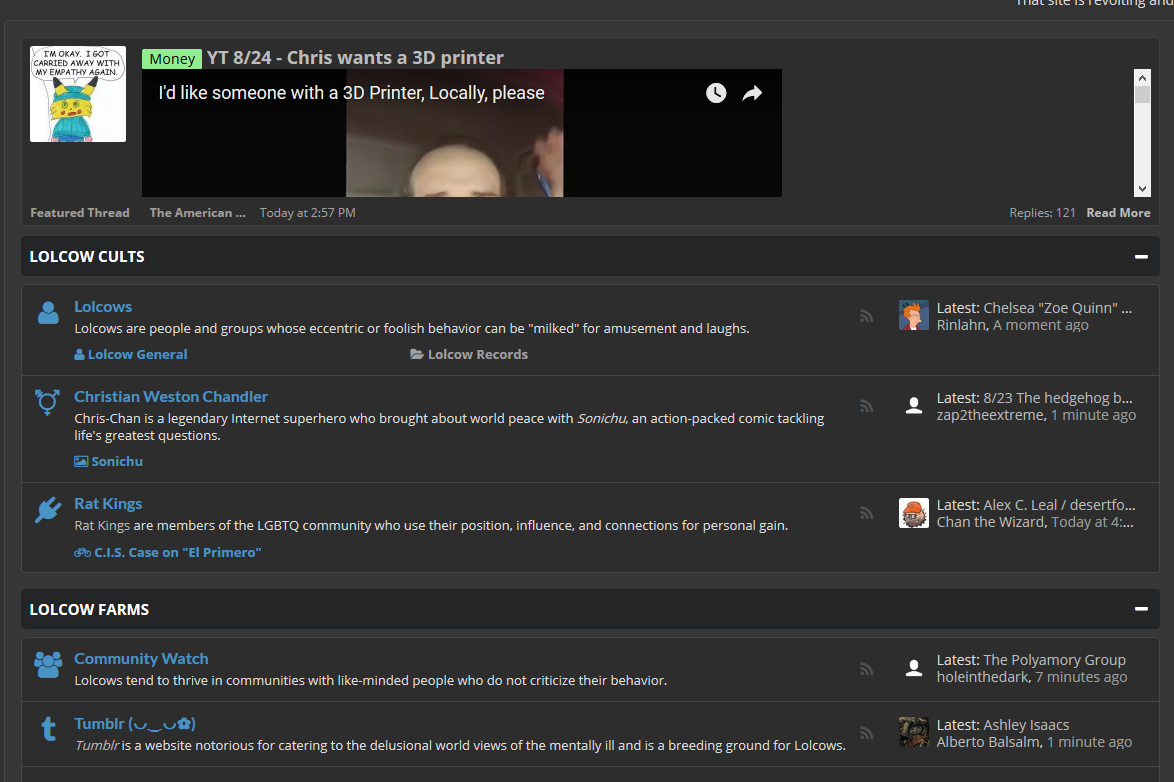Open latest thread '8/23 The hedgehog b...'
Screen dimensions: 1174x782
1058,398
